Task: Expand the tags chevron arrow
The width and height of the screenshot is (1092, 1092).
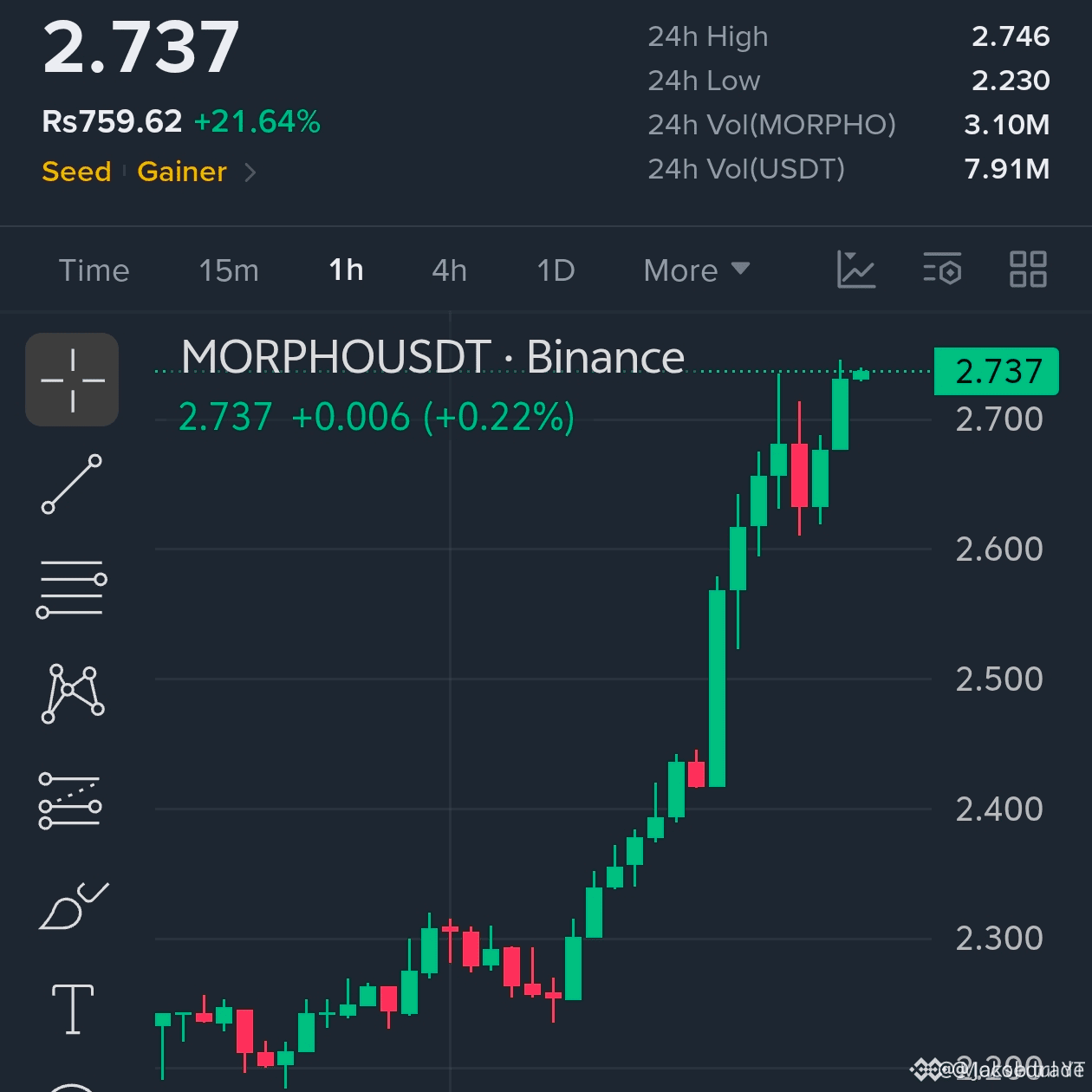Action: [250, 172]
